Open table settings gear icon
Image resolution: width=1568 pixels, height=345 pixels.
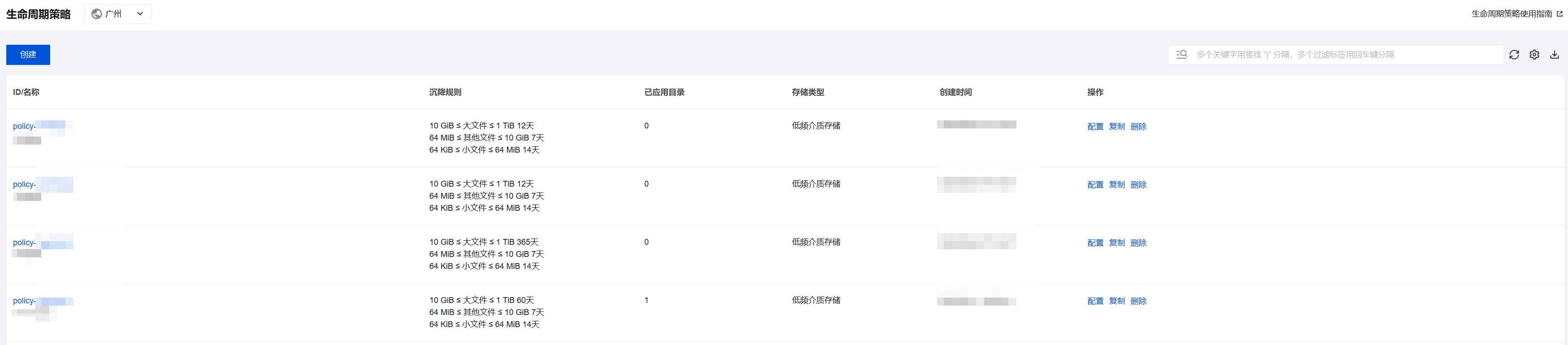[1534, 55]
